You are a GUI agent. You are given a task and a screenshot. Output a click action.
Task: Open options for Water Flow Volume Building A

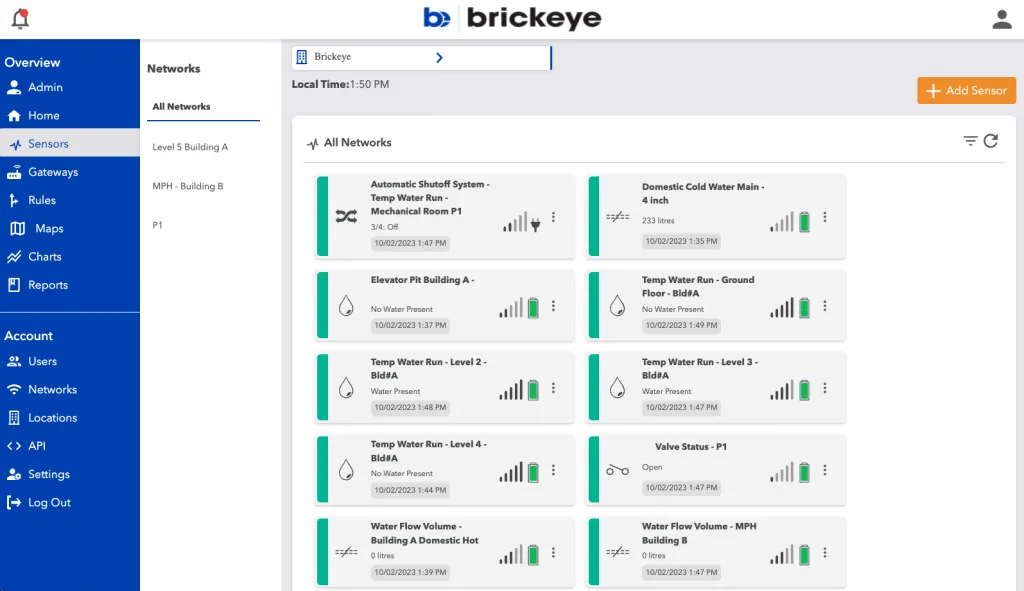(x=553, y=552)
